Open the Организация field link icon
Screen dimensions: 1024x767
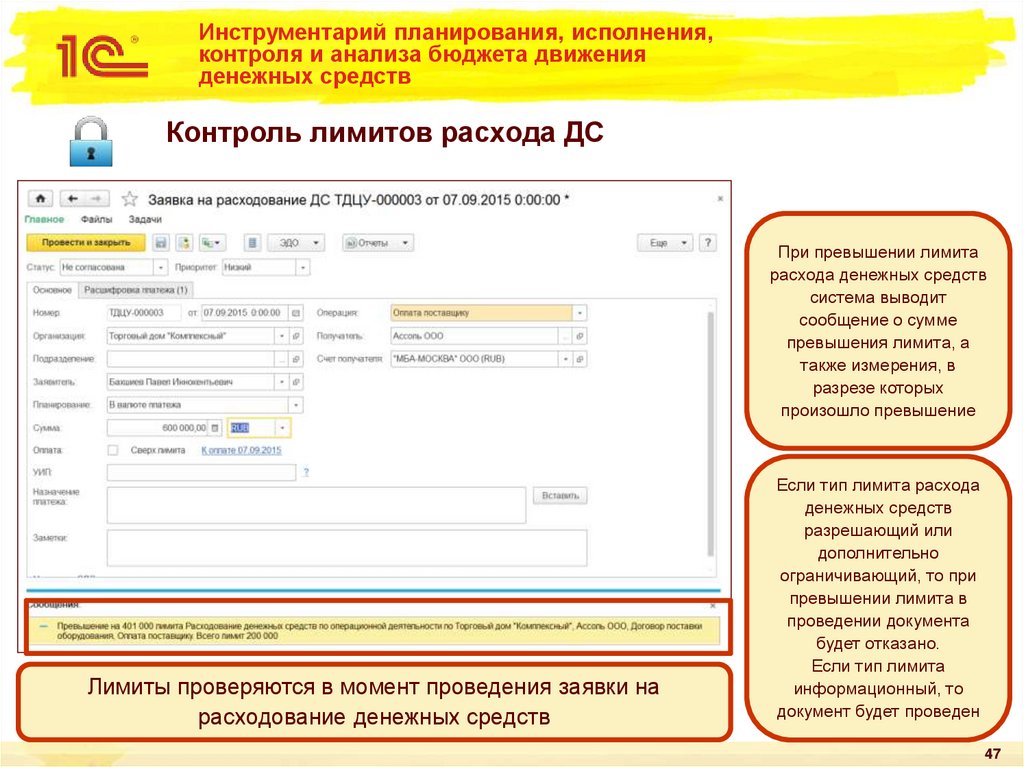[296, 336]
